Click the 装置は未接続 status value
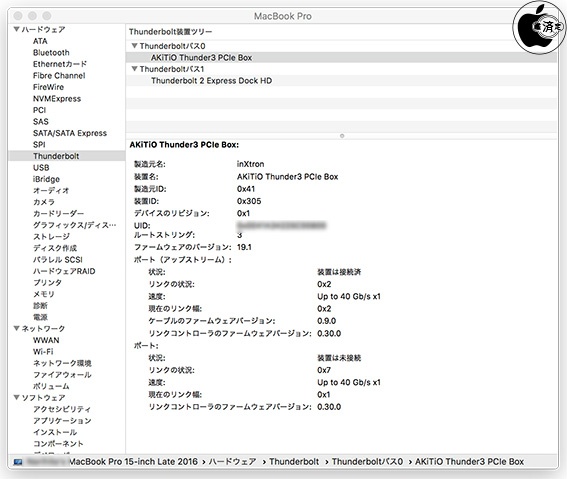Viewport: 567px width, 479px height. coord(339,358)
